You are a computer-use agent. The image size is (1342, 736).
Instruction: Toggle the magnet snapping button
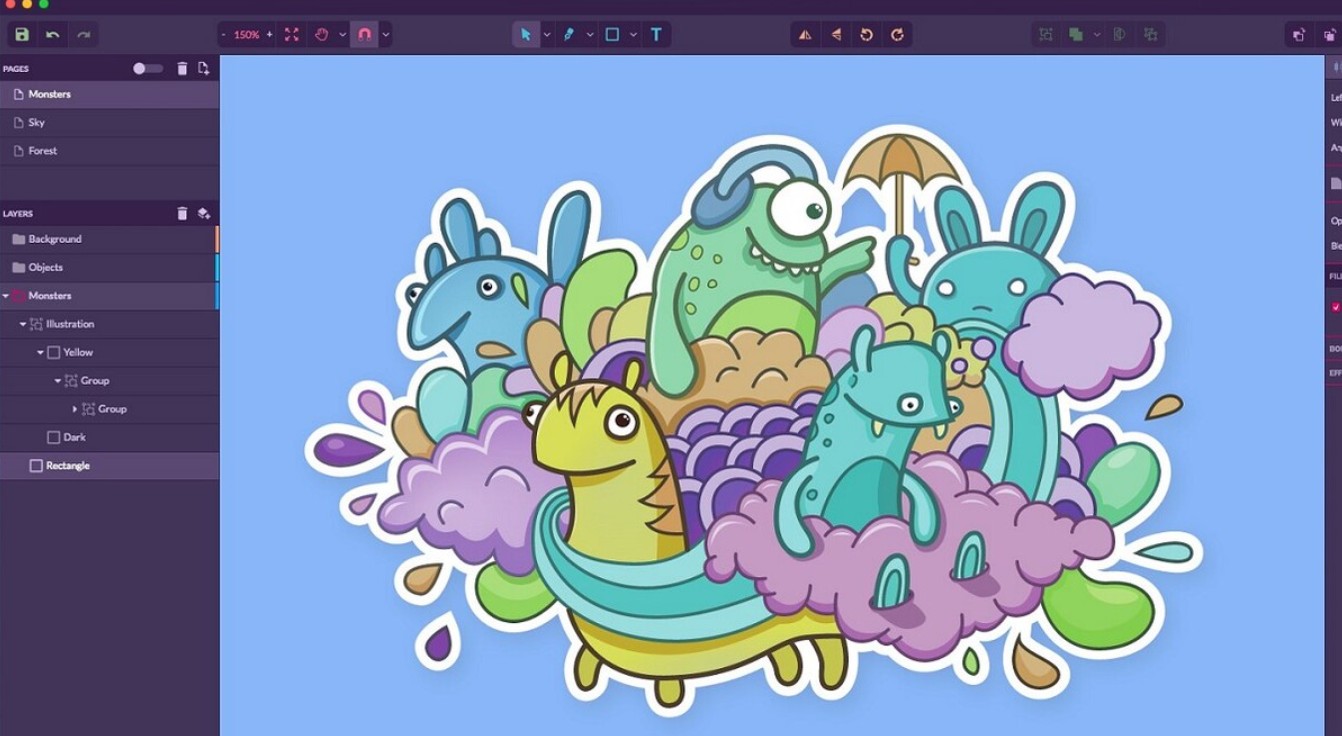coord(364,34)
